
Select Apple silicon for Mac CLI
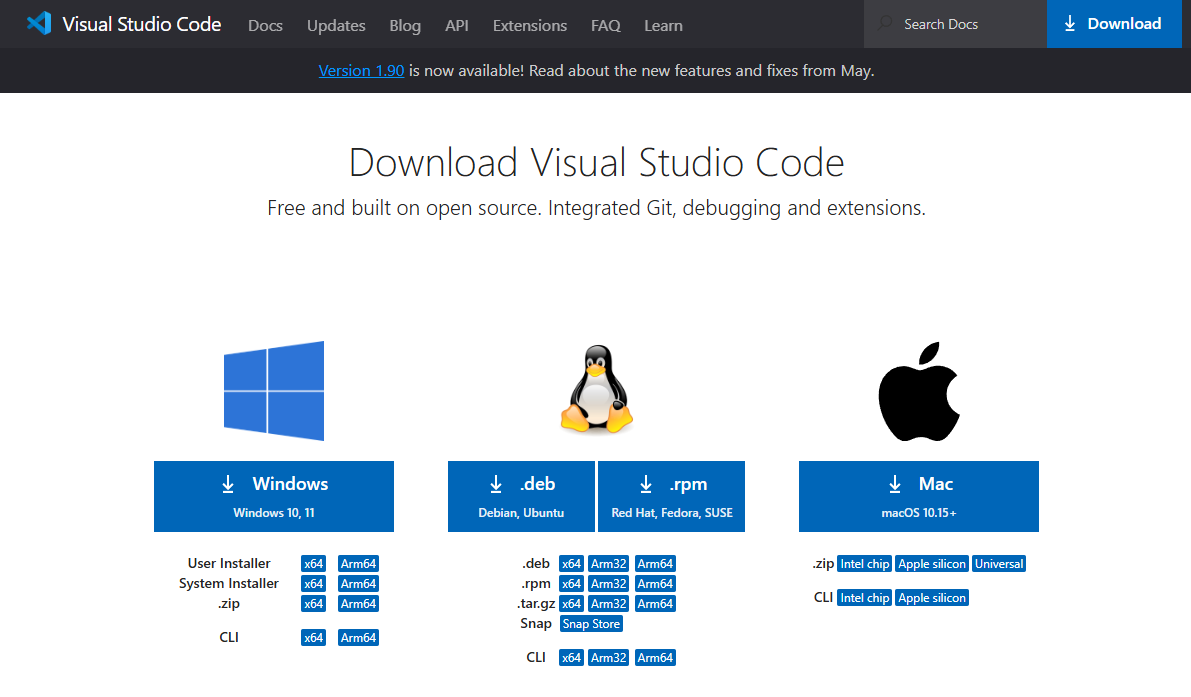pyautogui.click(x=932, y=598)
